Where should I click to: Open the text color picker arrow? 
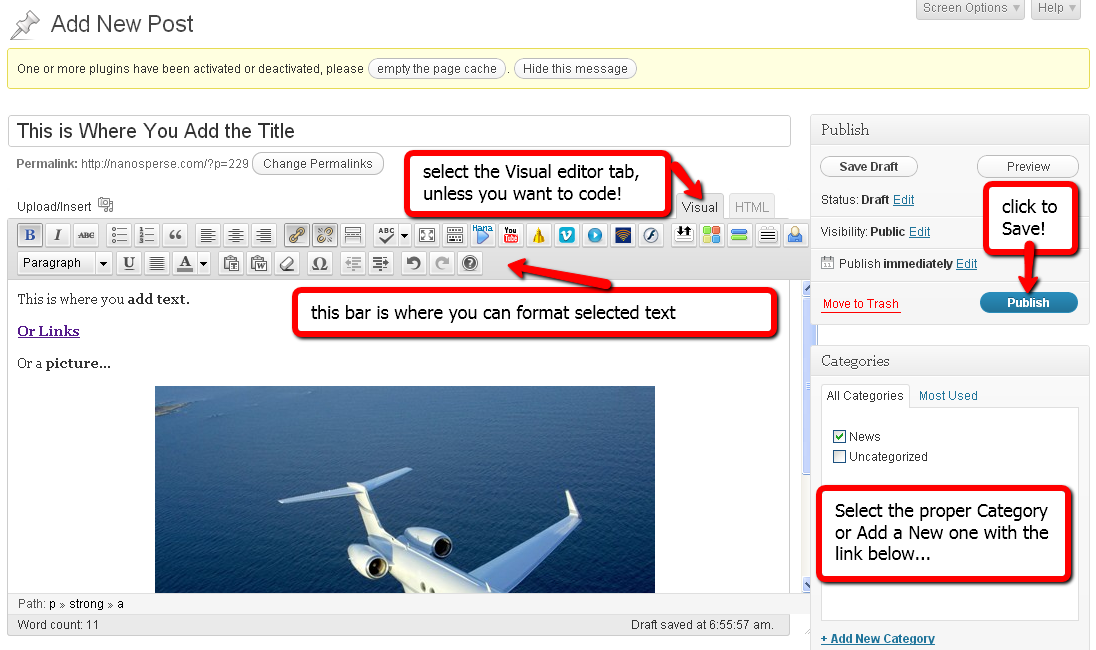pyautogui.click(x=204, y=263)
